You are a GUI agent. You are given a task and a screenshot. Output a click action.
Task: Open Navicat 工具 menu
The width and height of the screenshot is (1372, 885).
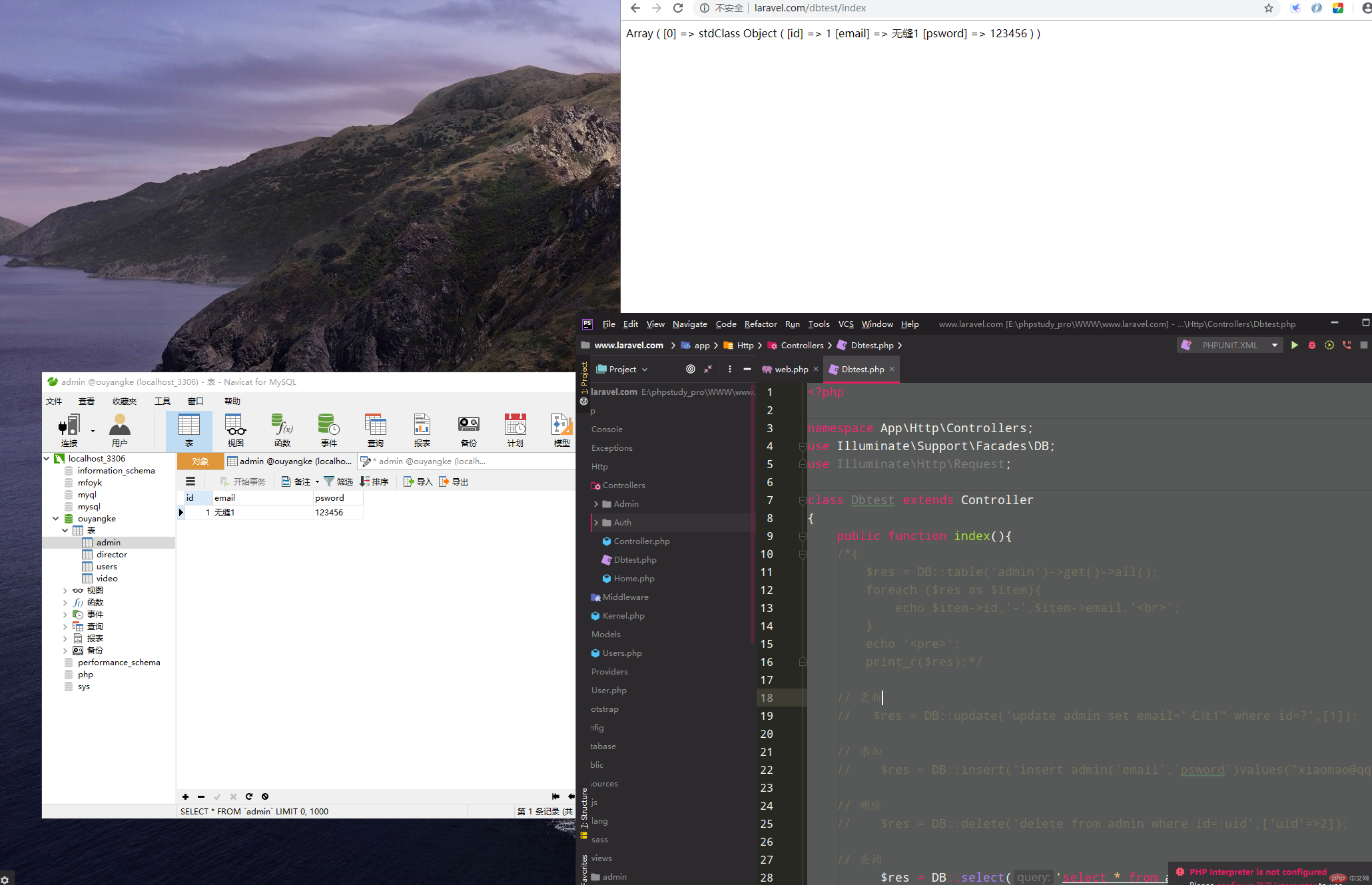coord(163,401)
